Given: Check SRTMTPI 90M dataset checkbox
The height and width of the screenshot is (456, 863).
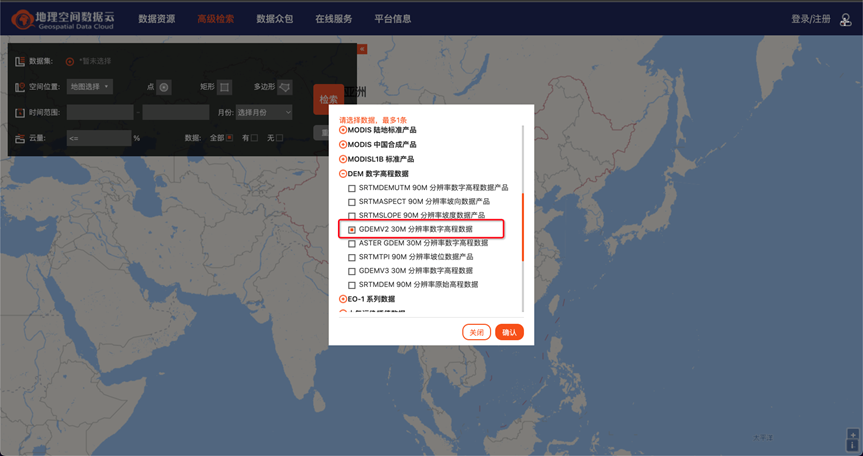Looking at the screenshot, I should click(352, 257).
